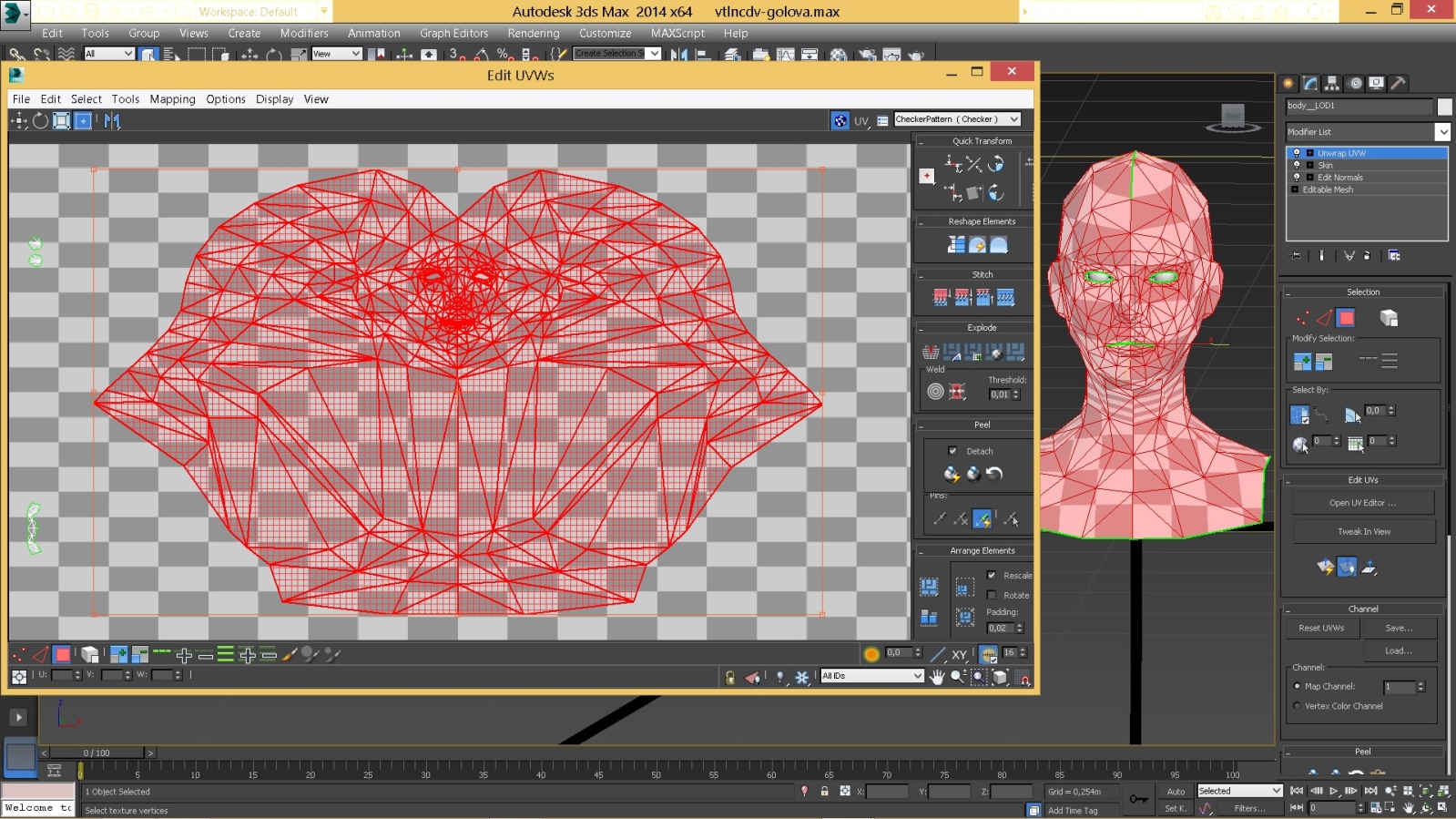Toggle the Detach checkbox in Peel
This screenshot has height=819, width=1456.
click(x=952, y=451)
